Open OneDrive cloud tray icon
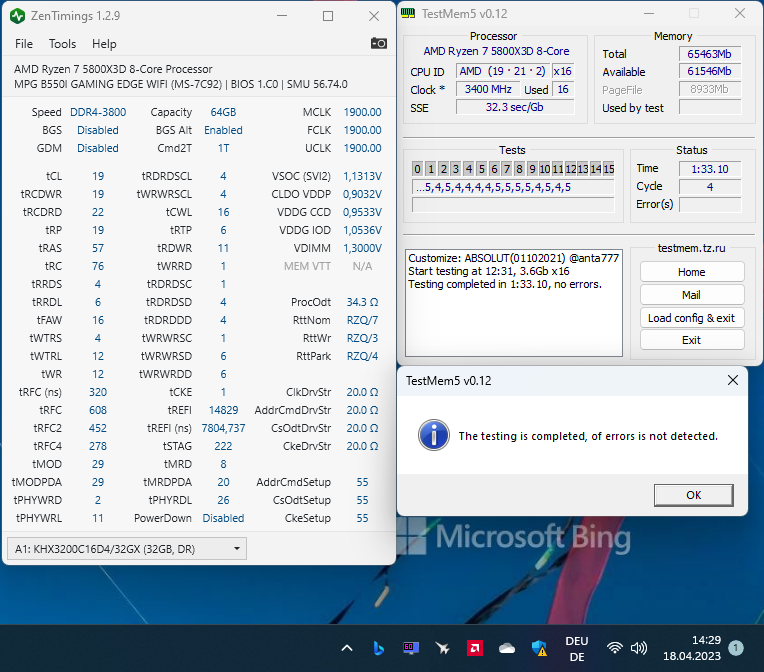This screenshot has height=672, width=764. point(507,648)
